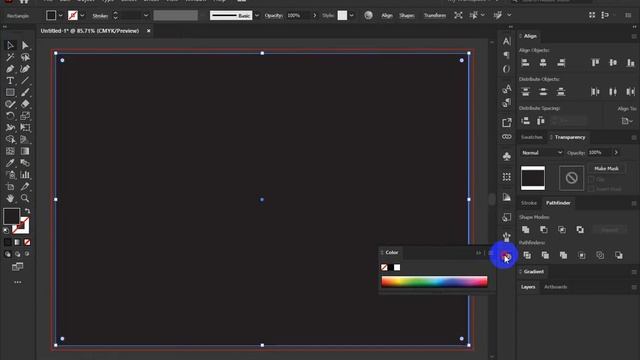
Task: Switch to the Pathfinder tab
Action: pos(558,203)
